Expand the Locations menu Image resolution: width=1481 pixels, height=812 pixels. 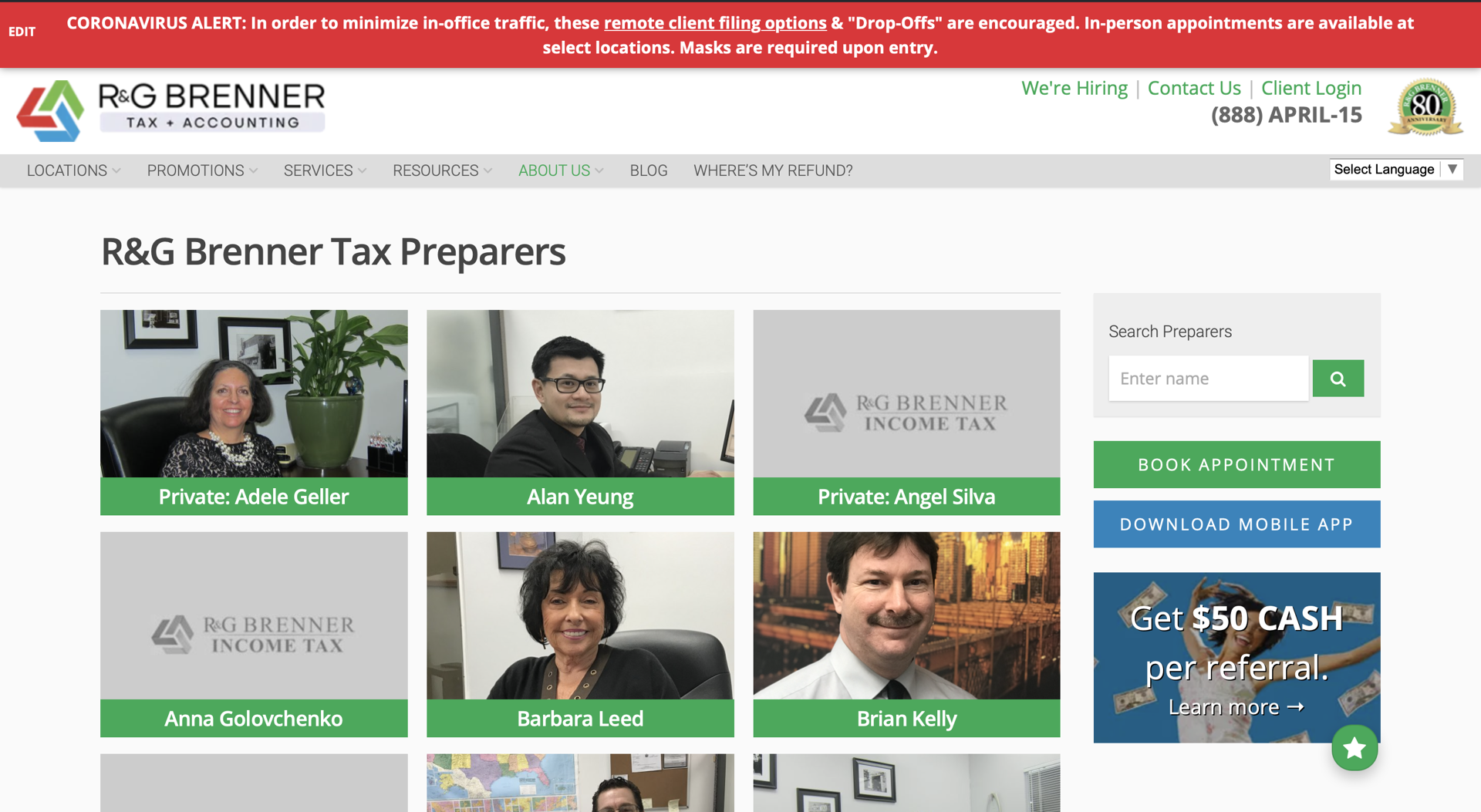click(x=74, y=170)
